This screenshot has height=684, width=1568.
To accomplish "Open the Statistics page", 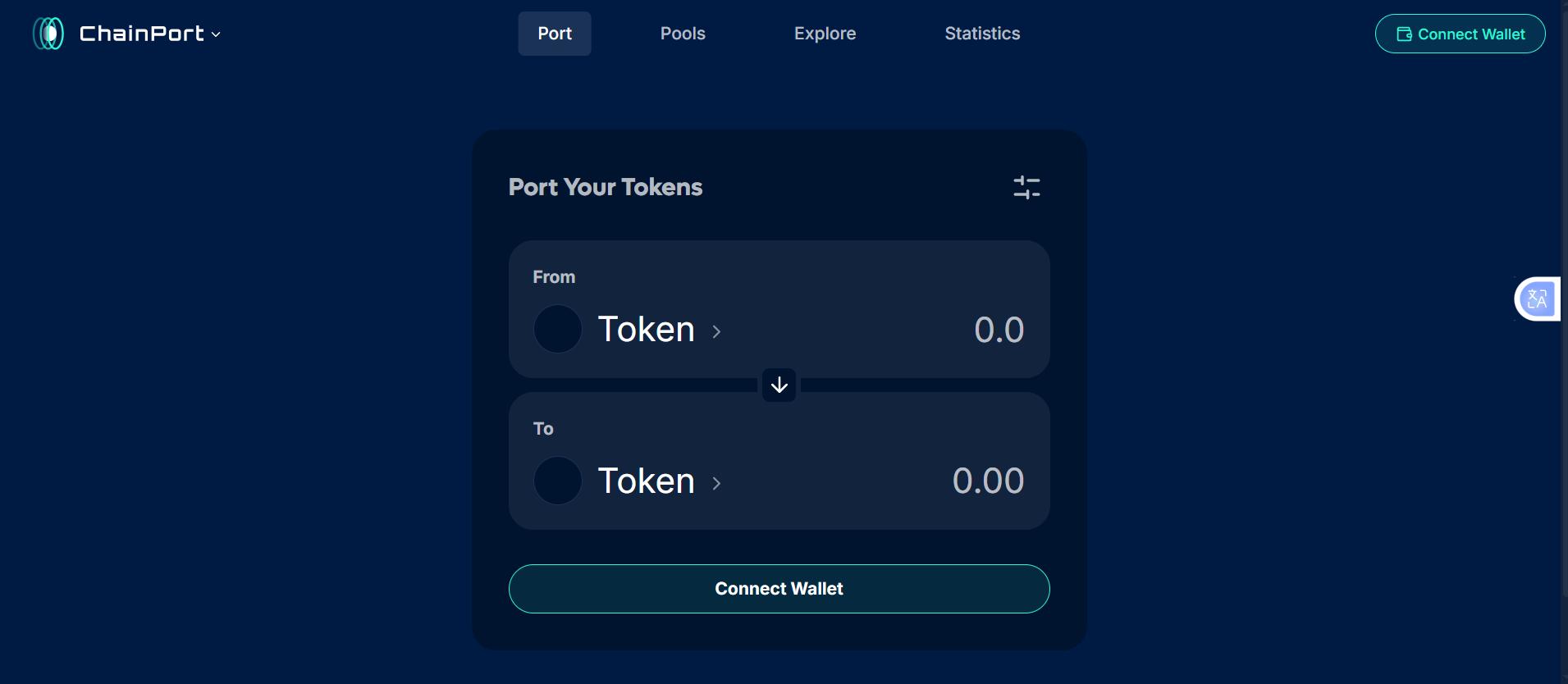I will tap(982, 33).
